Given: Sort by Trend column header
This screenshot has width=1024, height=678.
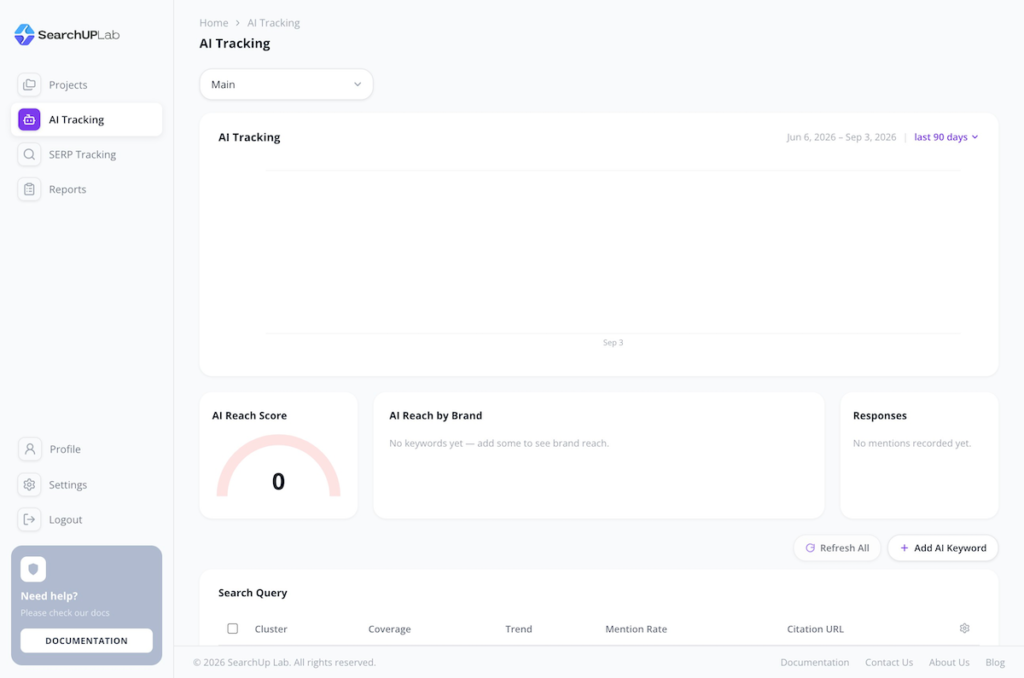Looking at the screenshot, I should 519,629.
